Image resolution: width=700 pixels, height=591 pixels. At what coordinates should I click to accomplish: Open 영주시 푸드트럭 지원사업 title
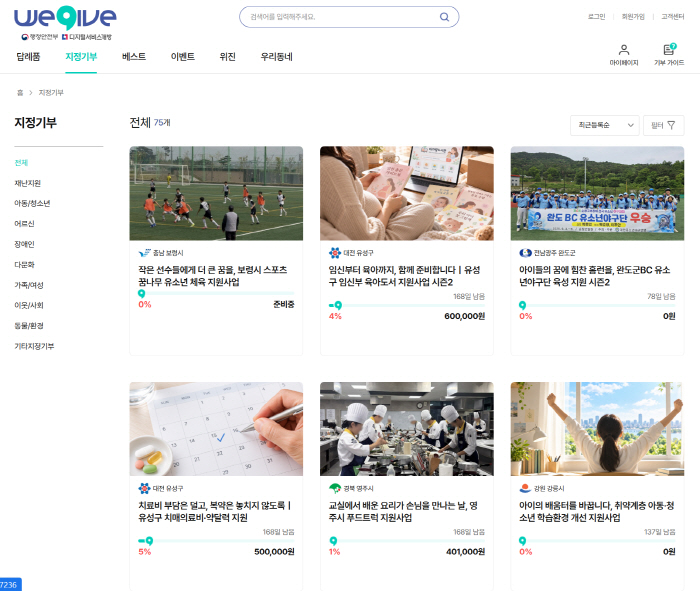[403, 512]
